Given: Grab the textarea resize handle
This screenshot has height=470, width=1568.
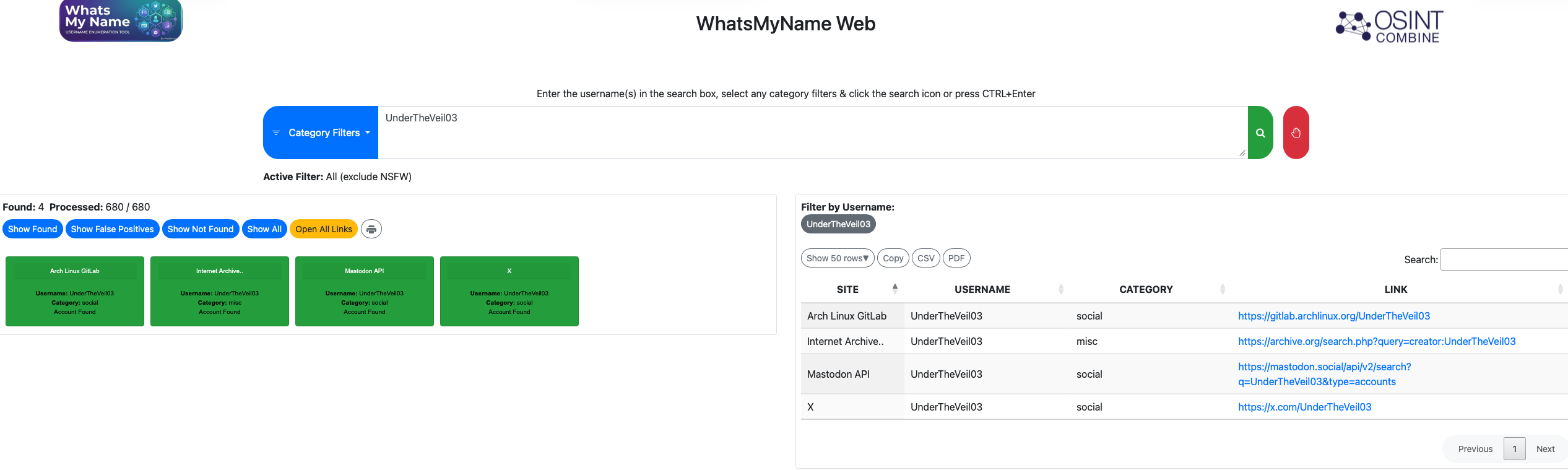Looking at the screenshot, I should coord(1242,153).
